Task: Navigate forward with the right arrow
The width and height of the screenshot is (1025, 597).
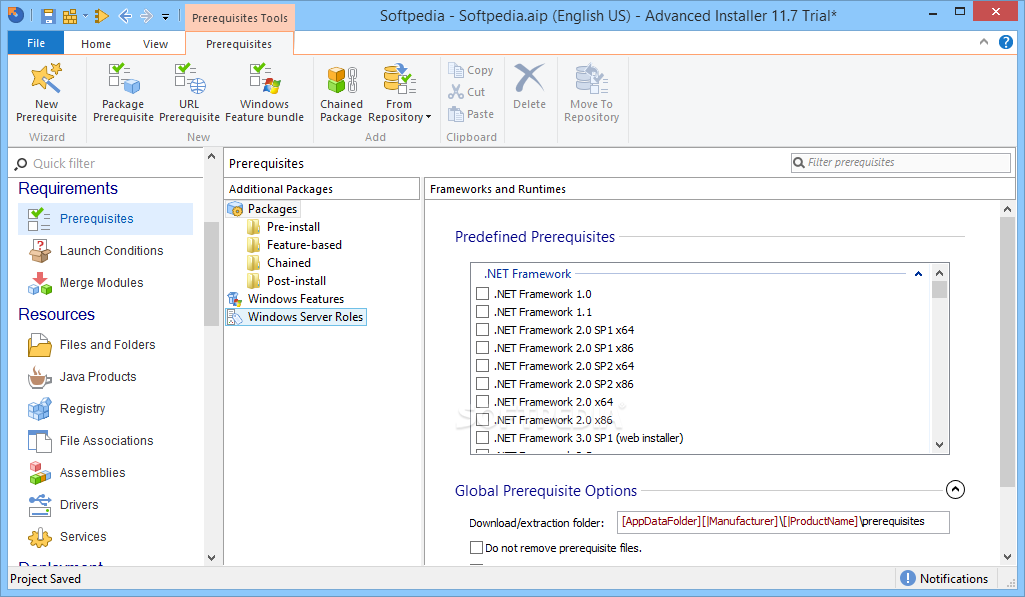Action: [x=146, y=16]
